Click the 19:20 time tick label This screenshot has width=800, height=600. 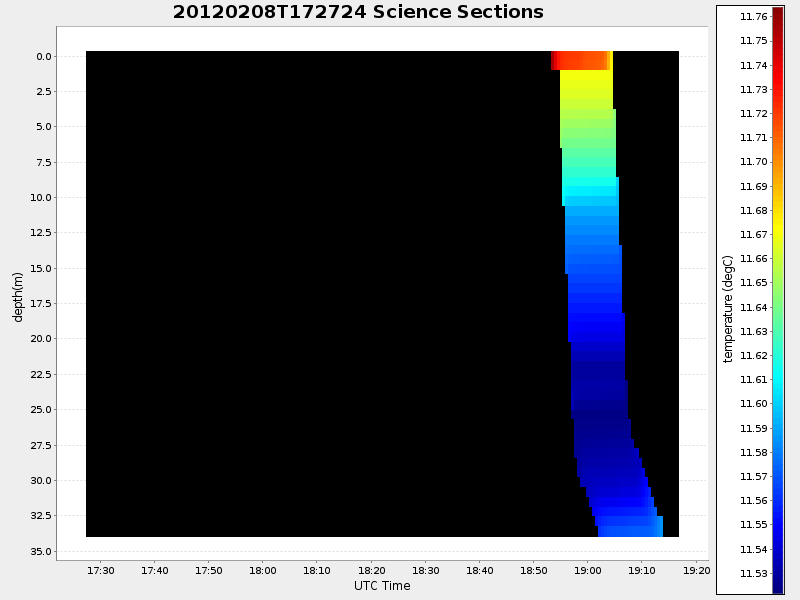696,570
